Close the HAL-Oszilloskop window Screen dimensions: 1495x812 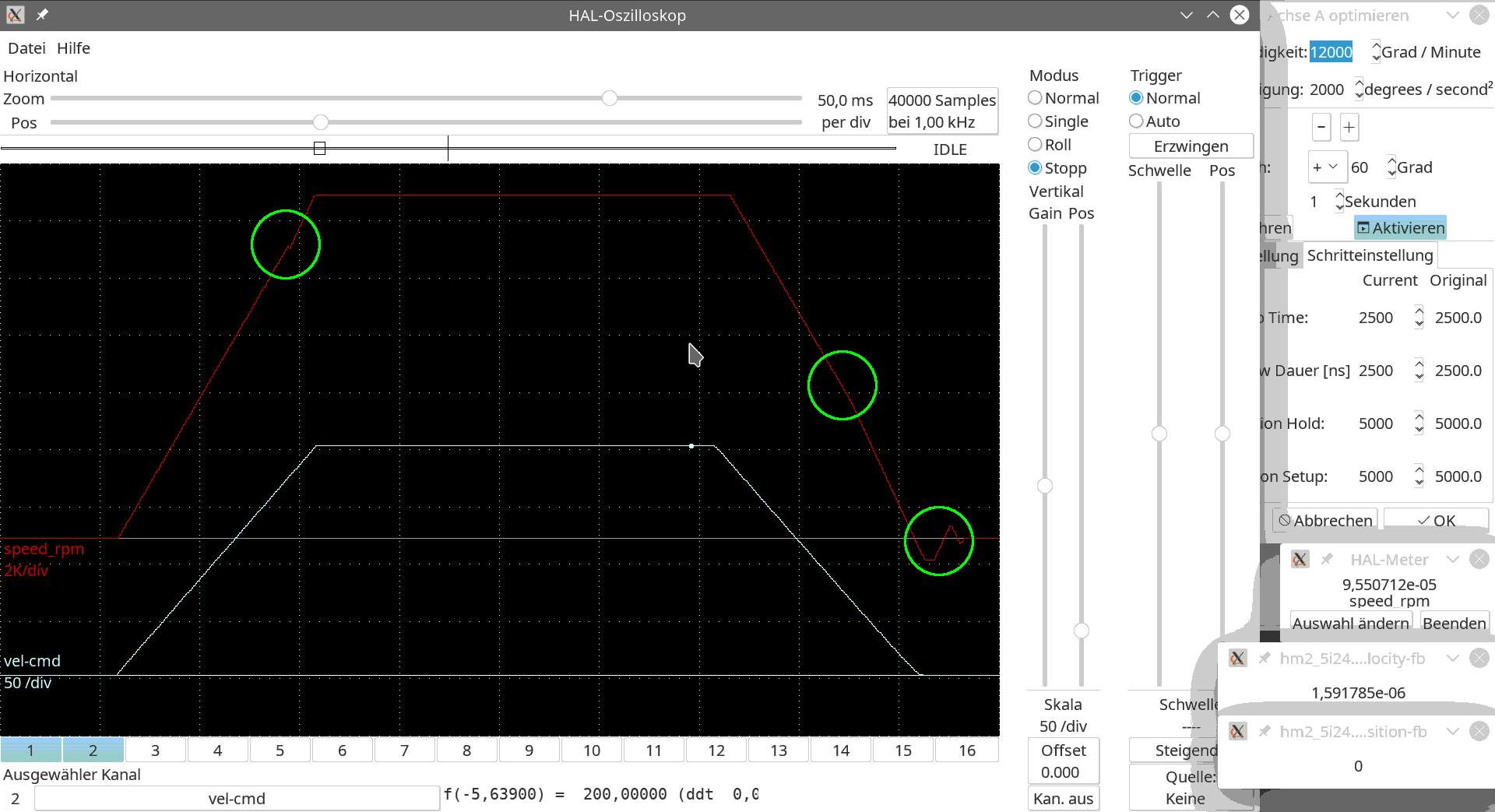click(x=1240, y=15)
